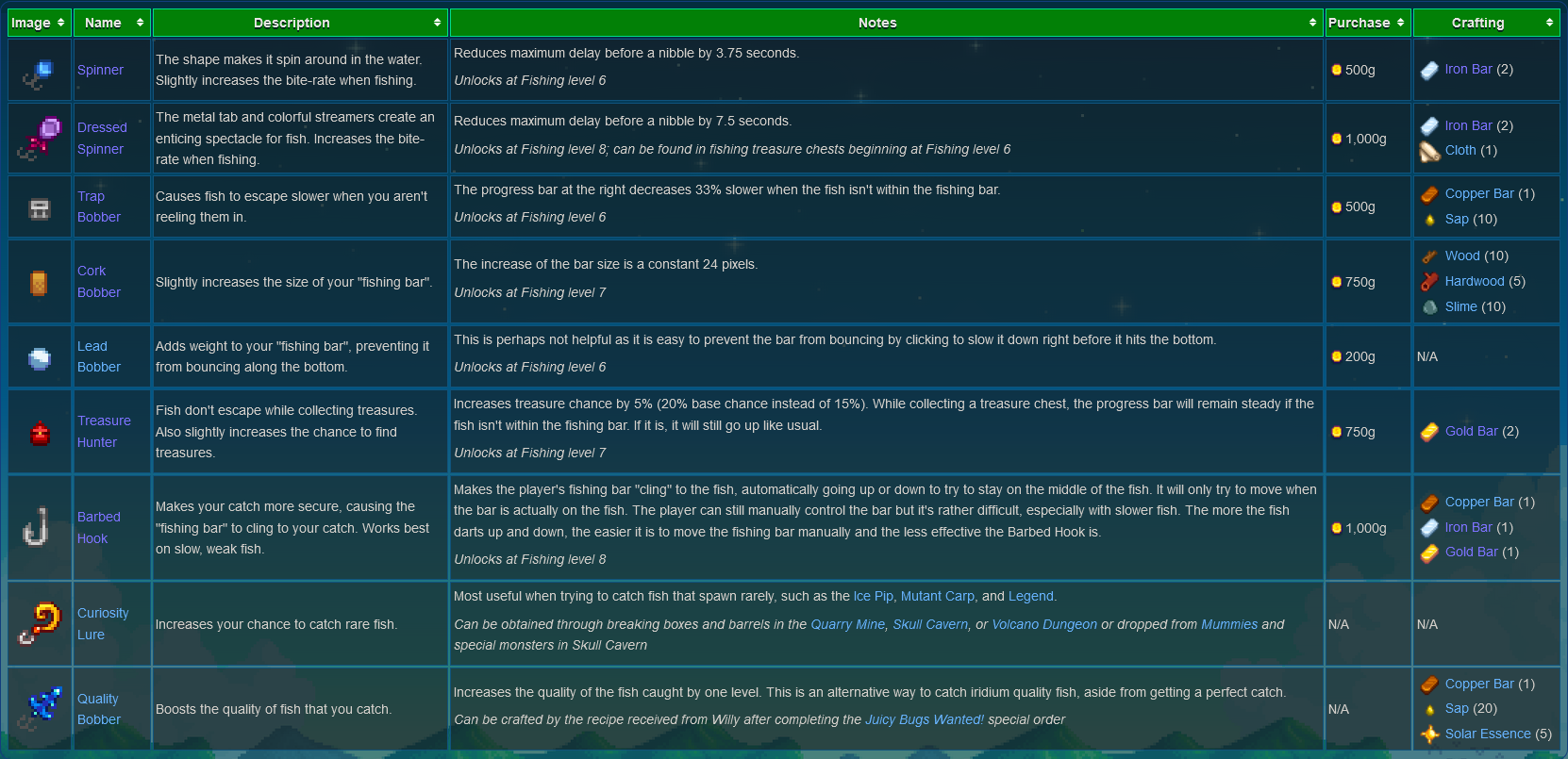Open the Skull Cavern link
This screenshot has height=759, width=1568.
[x=930, y=624]
